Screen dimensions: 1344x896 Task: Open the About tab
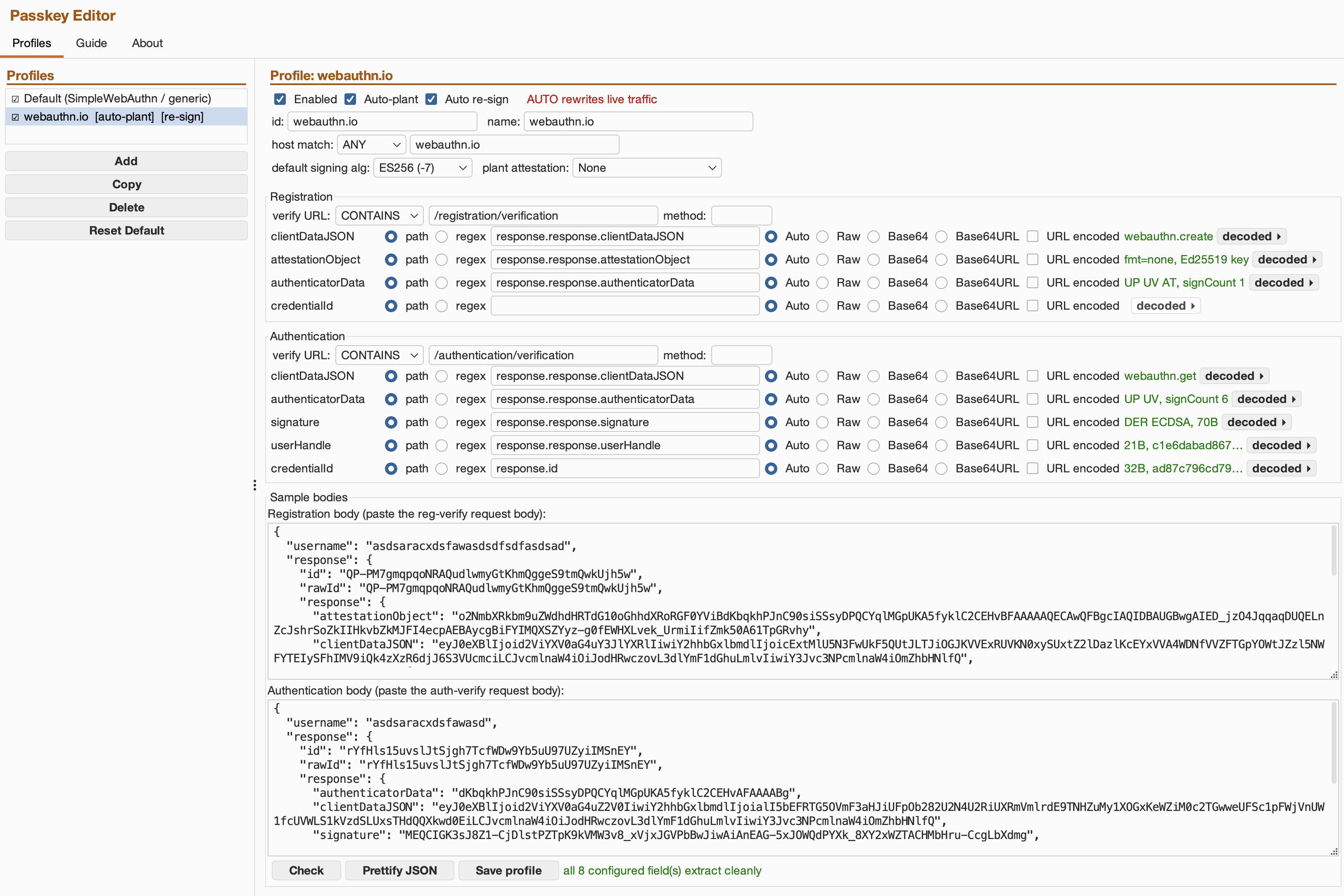[x=147, y=43]
